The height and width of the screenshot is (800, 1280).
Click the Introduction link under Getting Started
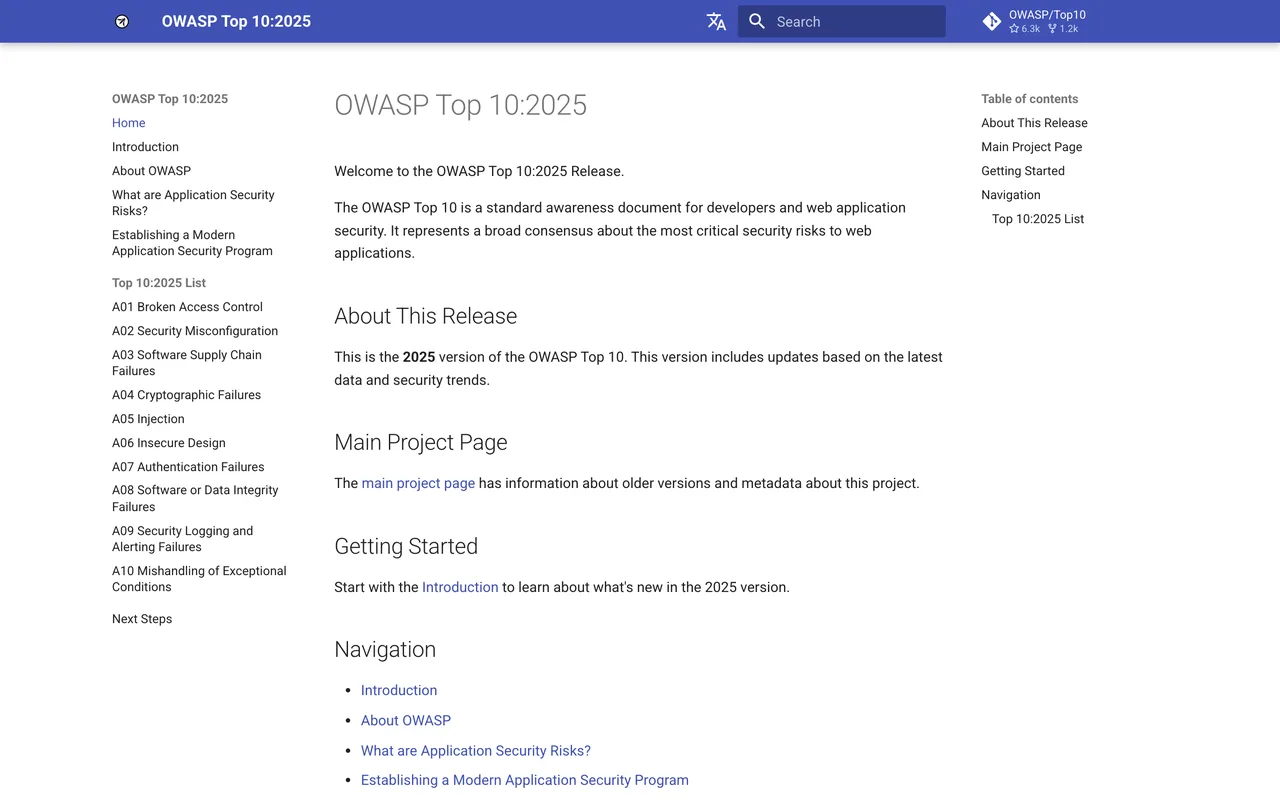[460, 587]
